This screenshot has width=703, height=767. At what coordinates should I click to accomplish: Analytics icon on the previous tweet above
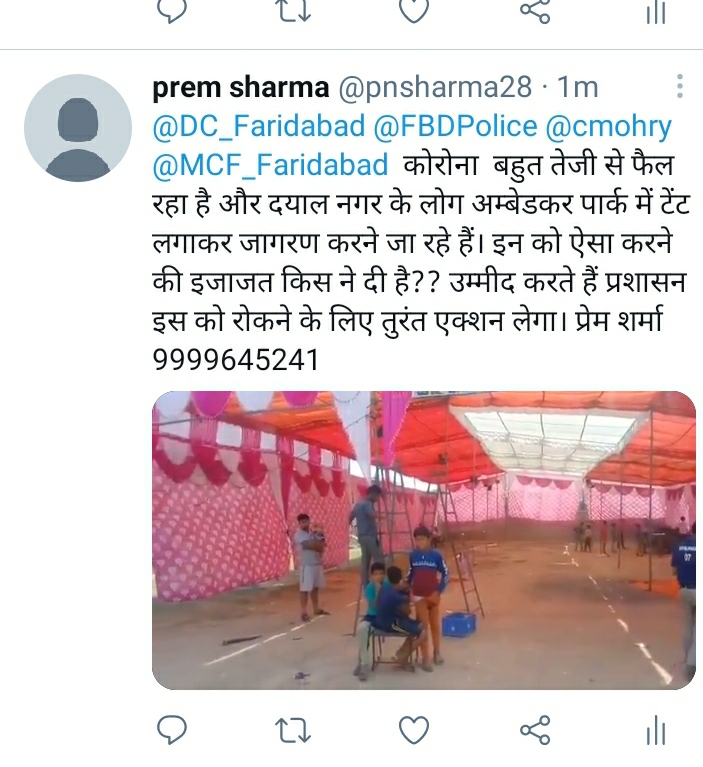coord(656,11)
